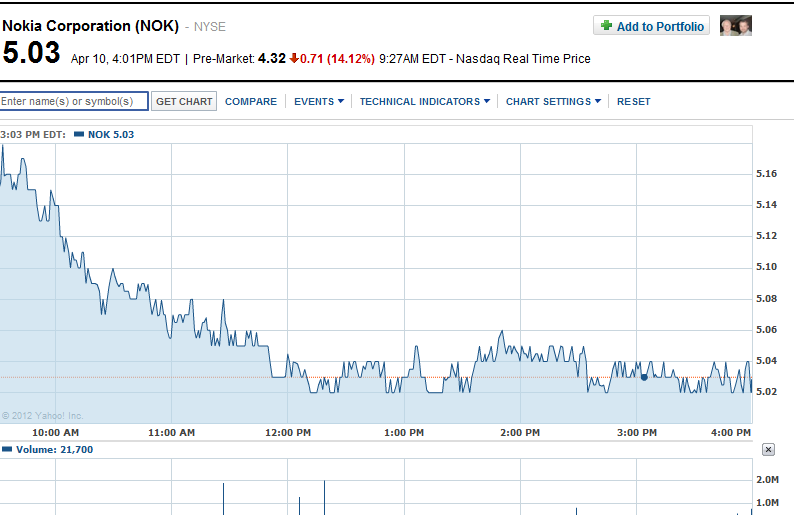Image resolution: width=794 pixels, height=515 pixels.
Task: Click the 11:00 AM time axis label
Action: click(171, 432)
